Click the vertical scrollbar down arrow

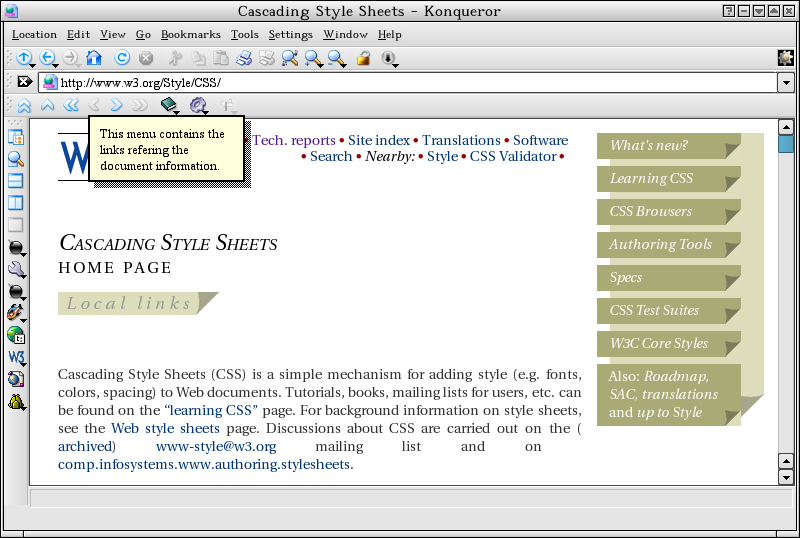click(786, 477)
